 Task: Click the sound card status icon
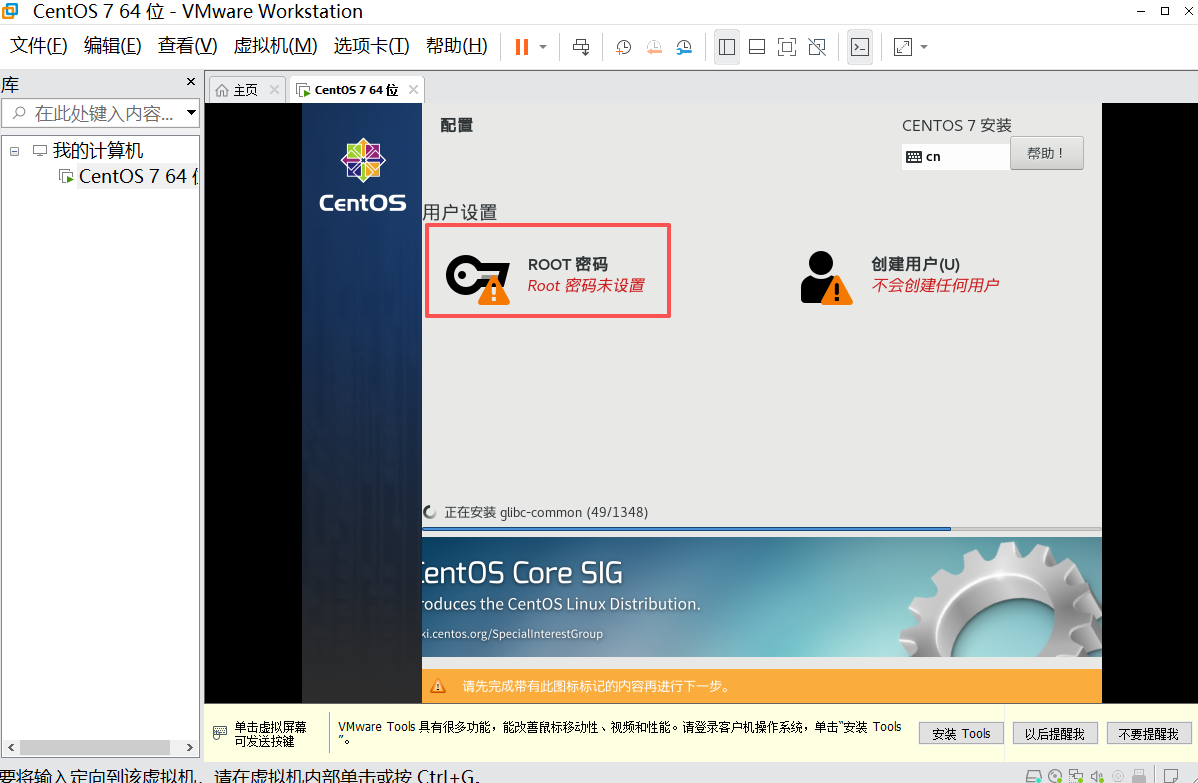[x=1096, y=776]
